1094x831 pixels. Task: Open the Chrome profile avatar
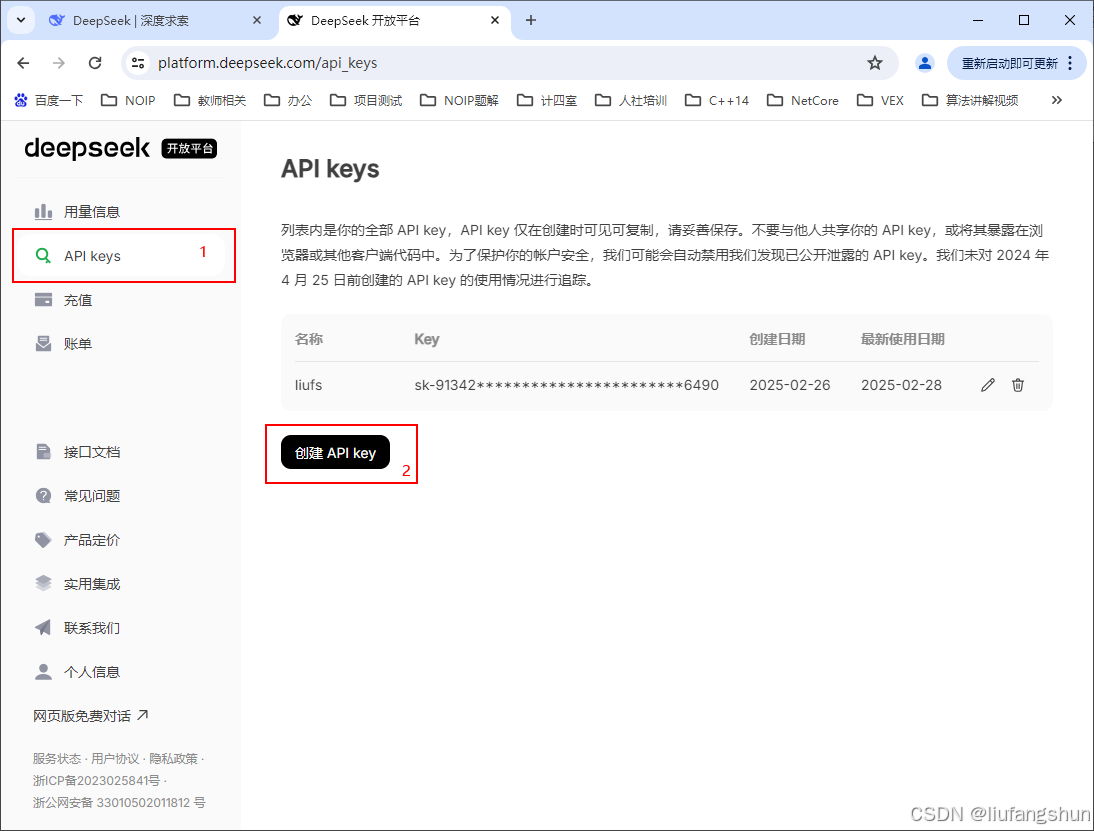click(x=924, y=63)
